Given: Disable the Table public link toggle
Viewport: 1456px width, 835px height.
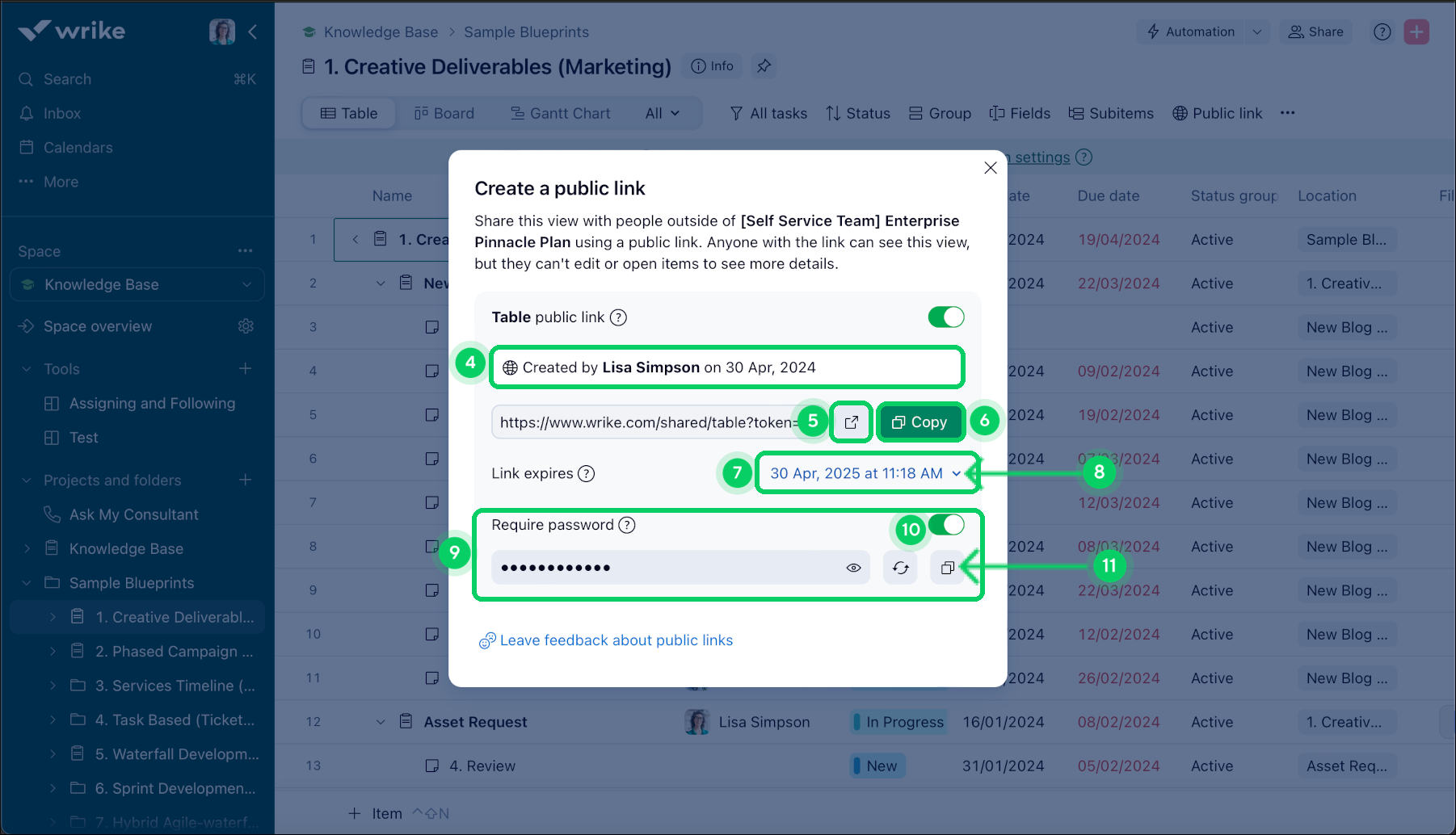Looking at the screenshot, I should (945, 317).
